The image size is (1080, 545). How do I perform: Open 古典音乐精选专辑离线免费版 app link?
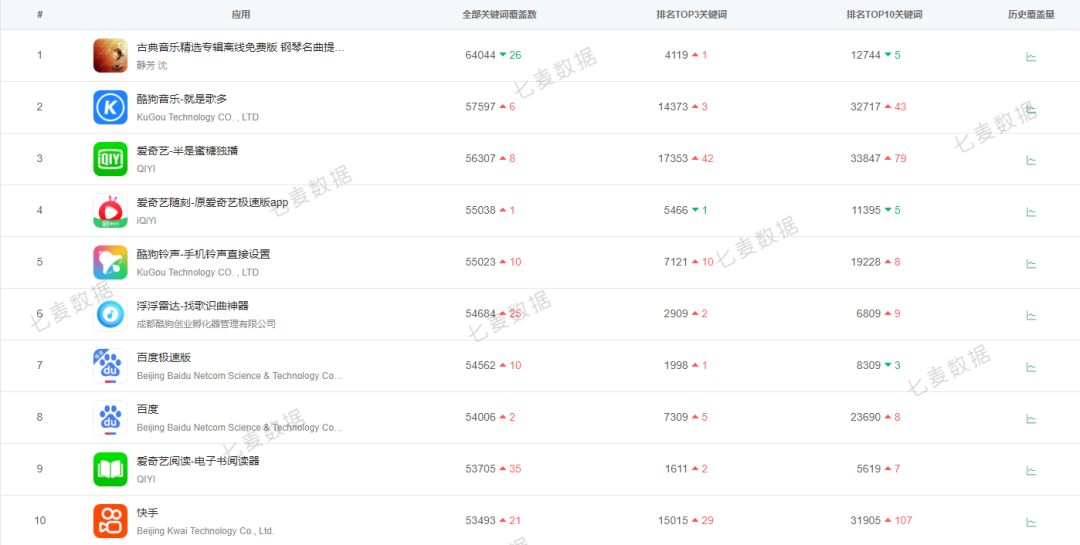point(240,48)
